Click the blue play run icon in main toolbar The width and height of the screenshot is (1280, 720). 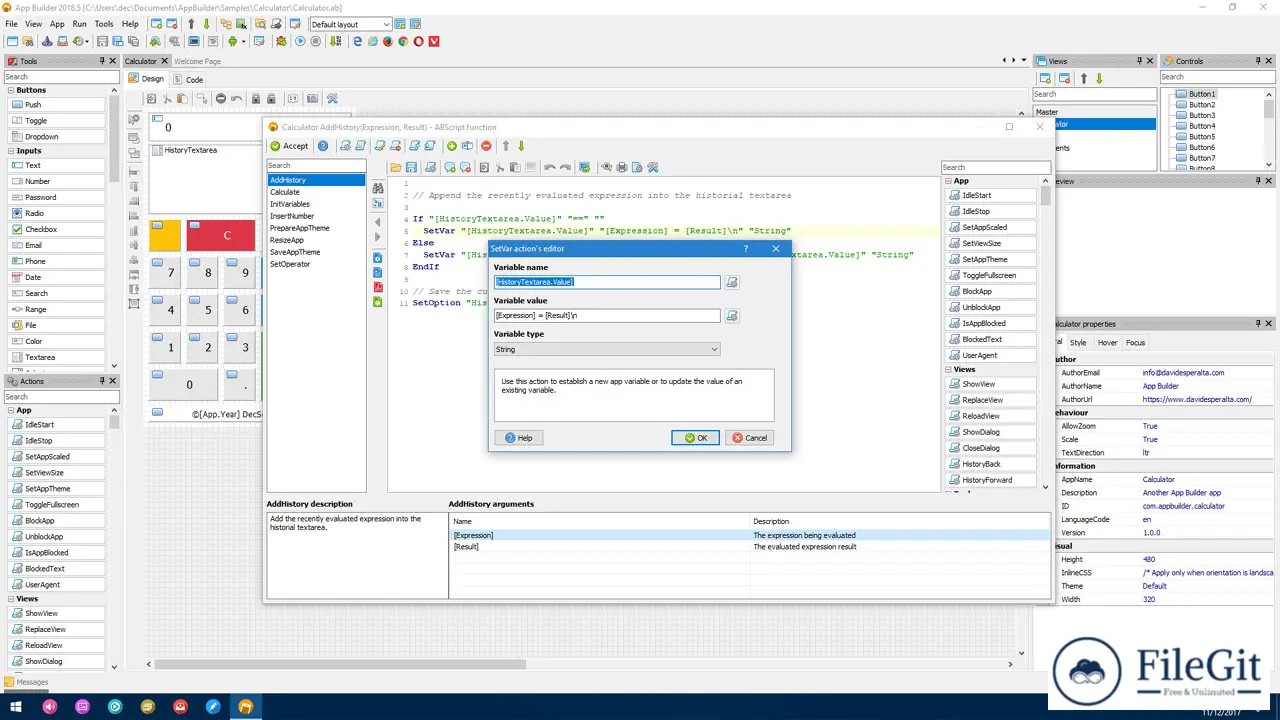[300, 42]
